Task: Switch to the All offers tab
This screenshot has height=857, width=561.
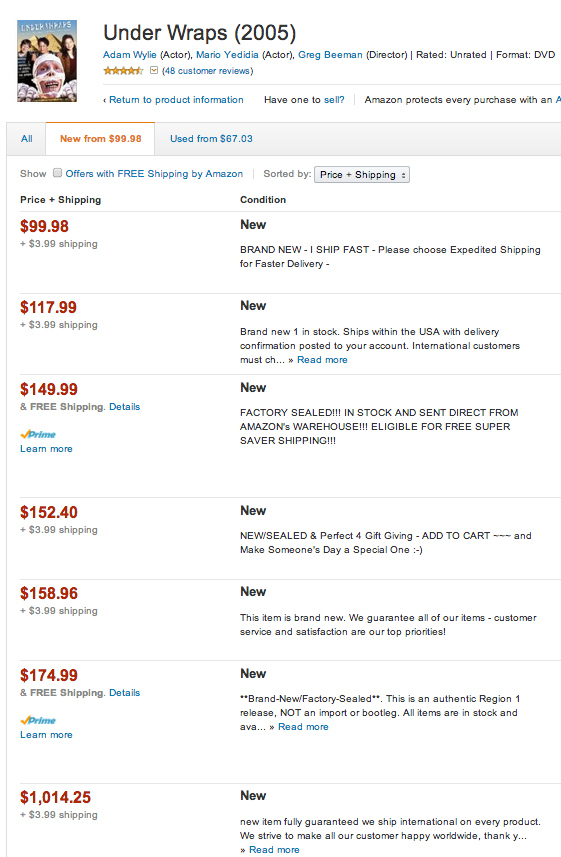Action: point(26,139)
